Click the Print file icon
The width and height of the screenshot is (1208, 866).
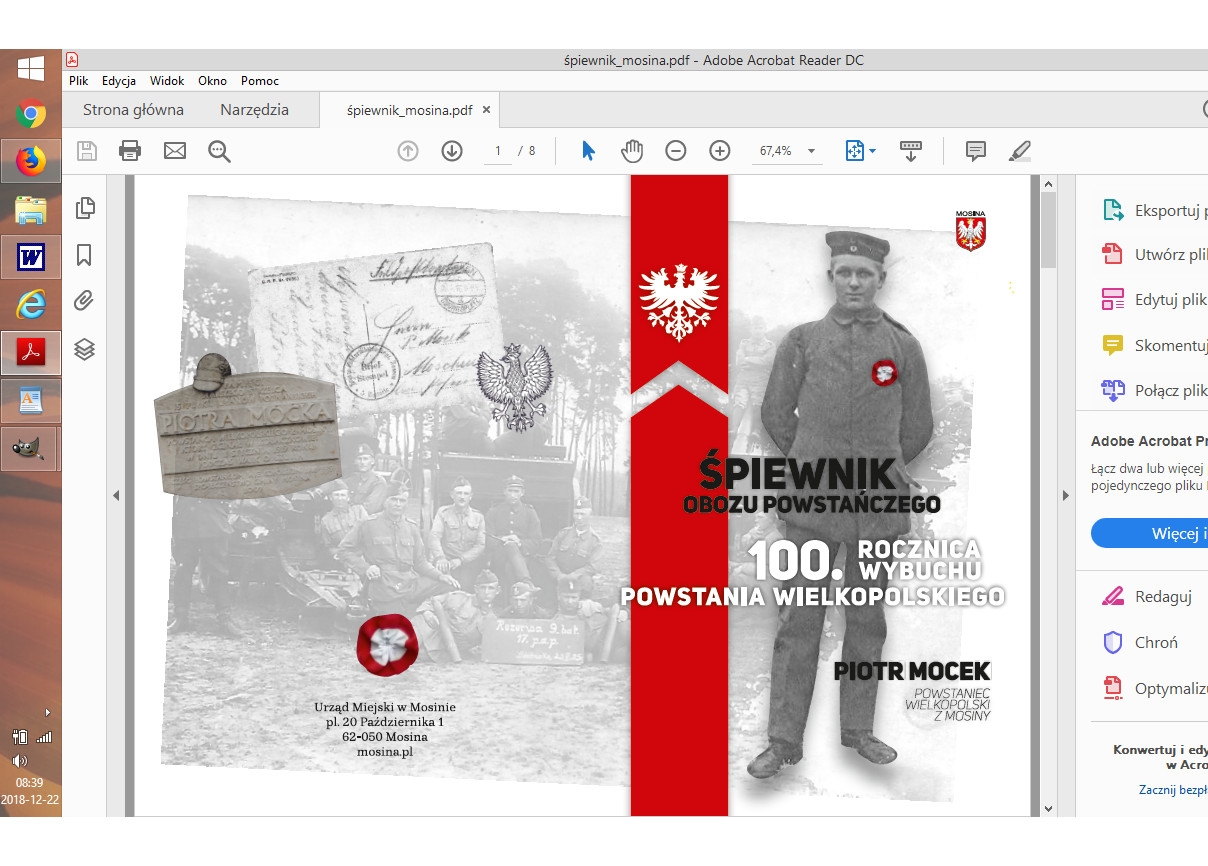130,151
